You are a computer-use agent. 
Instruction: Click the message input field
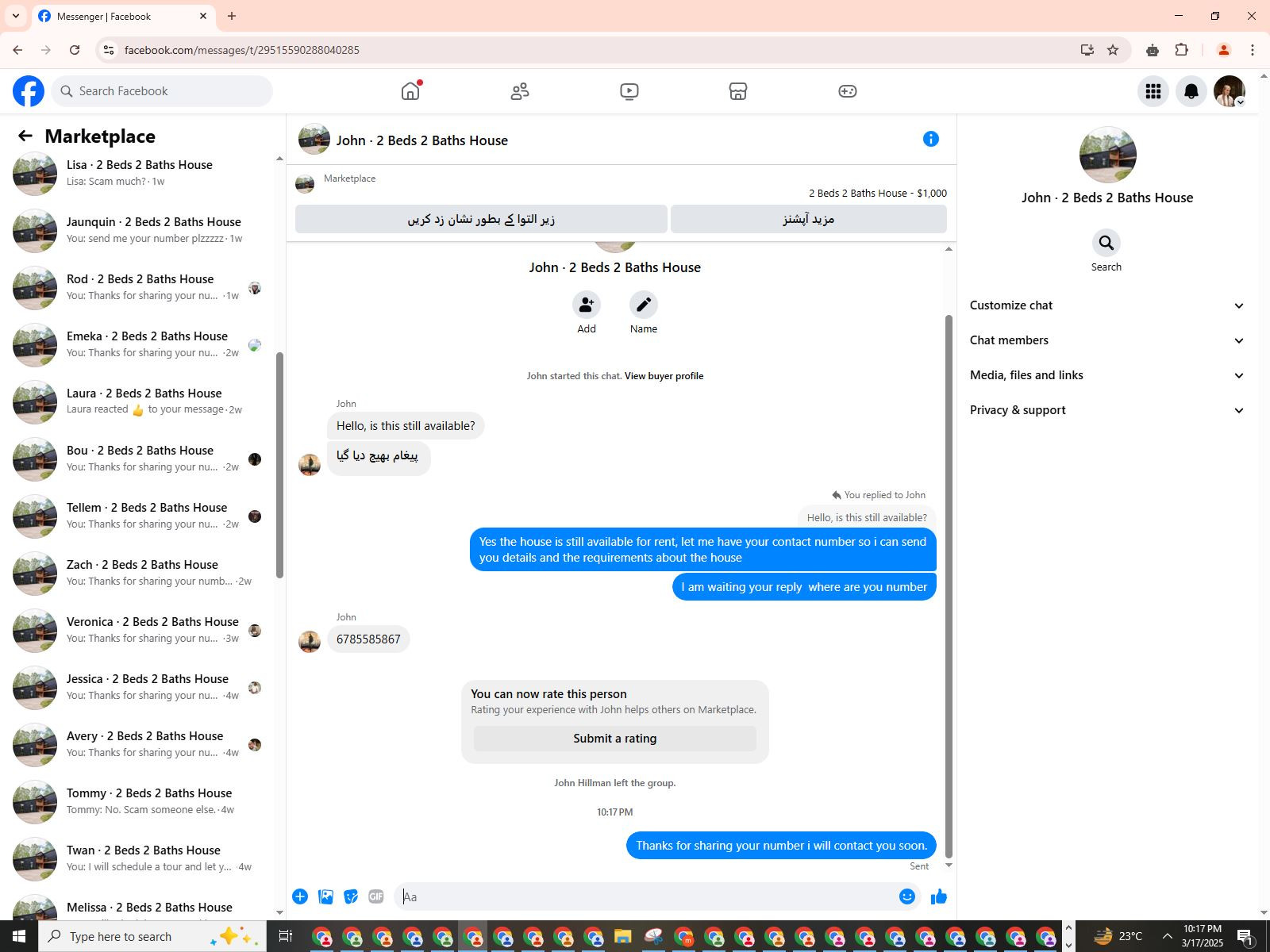[647, 896]
